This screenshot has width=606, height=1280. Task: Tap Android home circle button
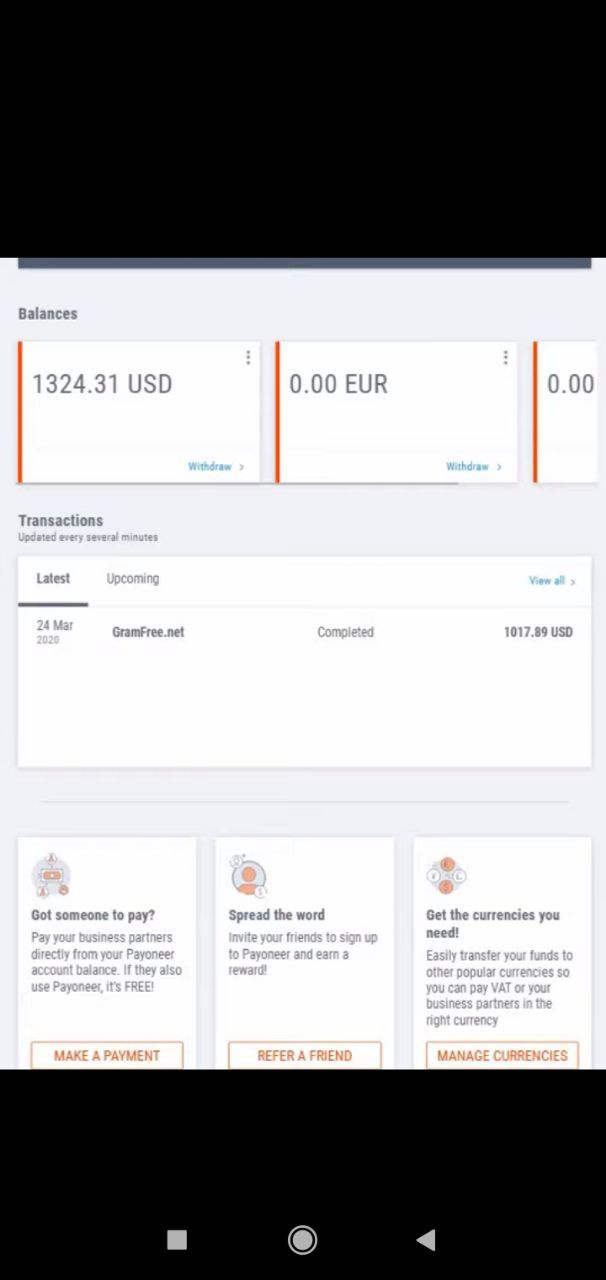tap(302, 1240)
